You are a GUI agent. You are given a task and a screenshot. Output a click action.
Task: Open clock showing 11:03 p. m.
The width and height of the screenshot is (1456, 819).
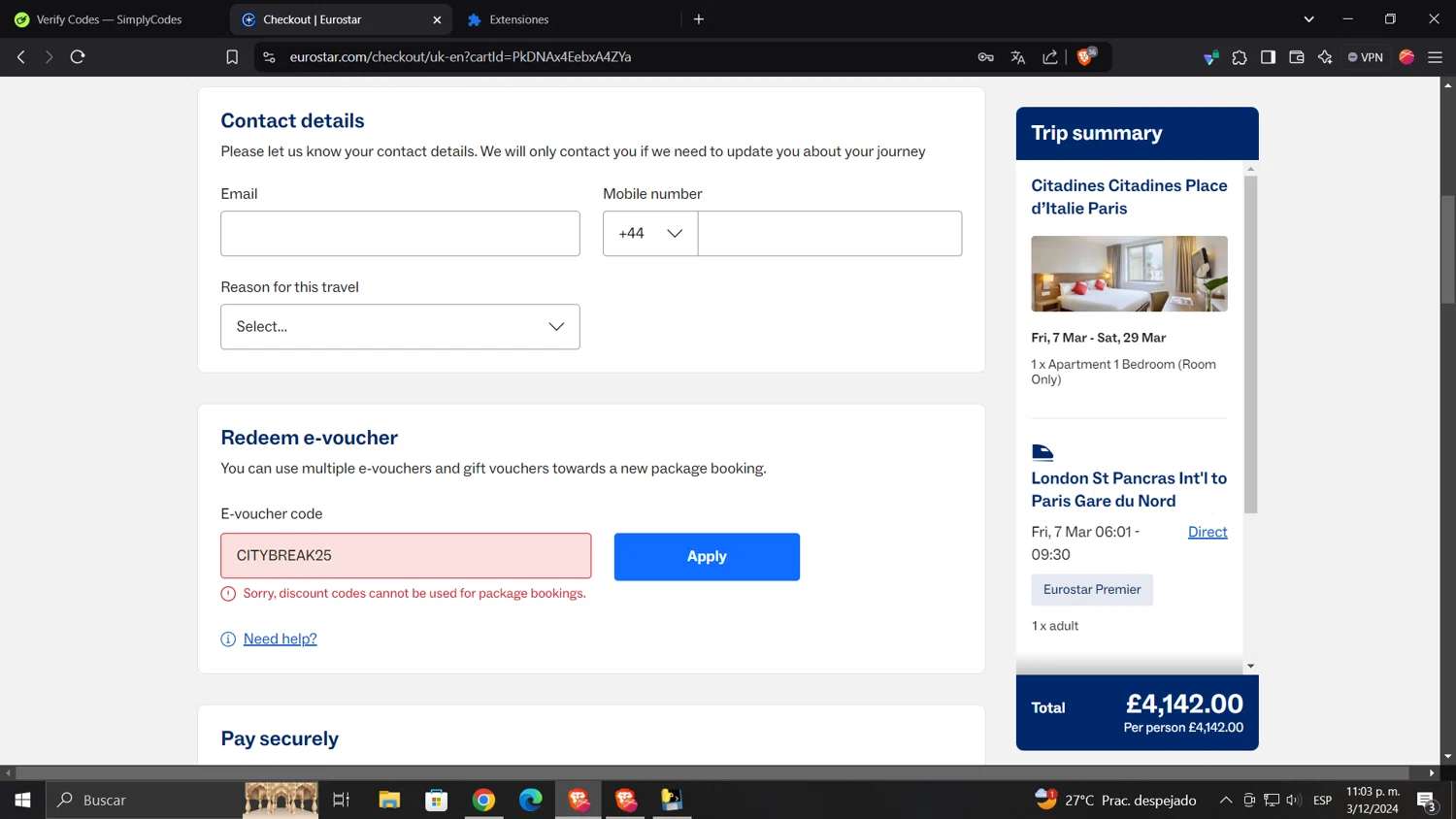coord(1373,800)
